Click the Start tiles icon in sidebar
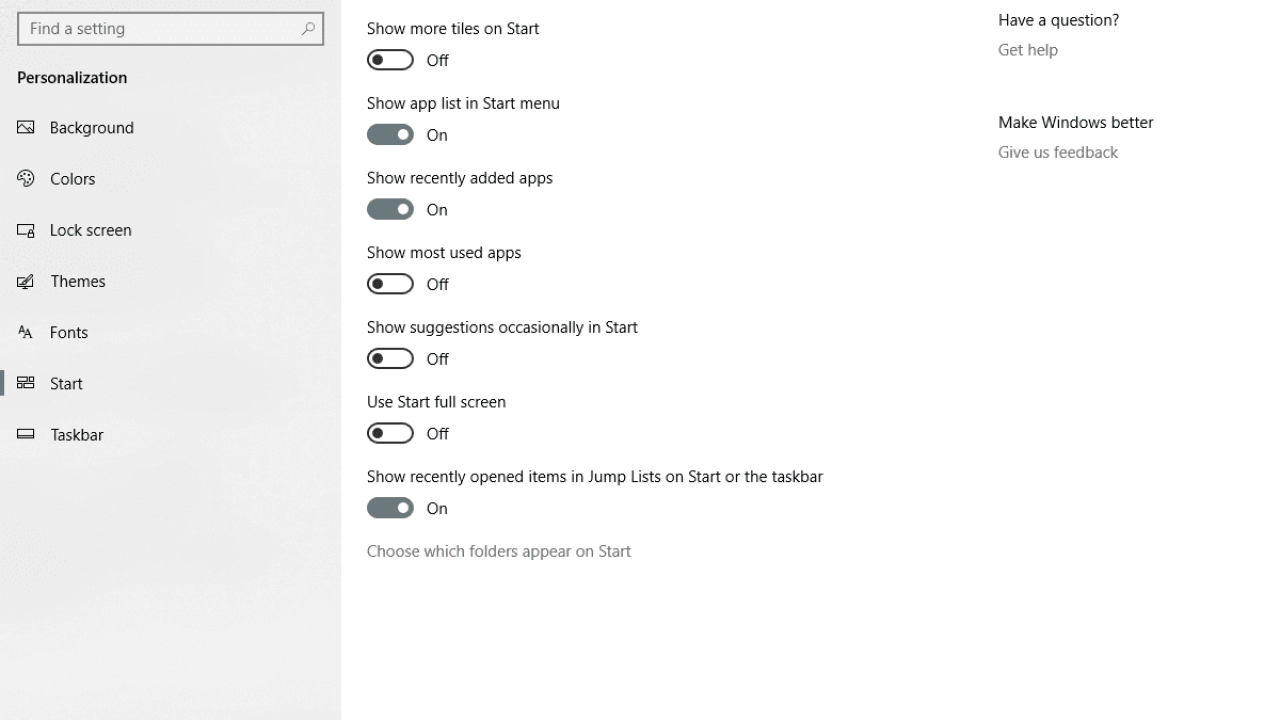The height and width of the screenshot is (720, 1280). (x=26, y=383)
